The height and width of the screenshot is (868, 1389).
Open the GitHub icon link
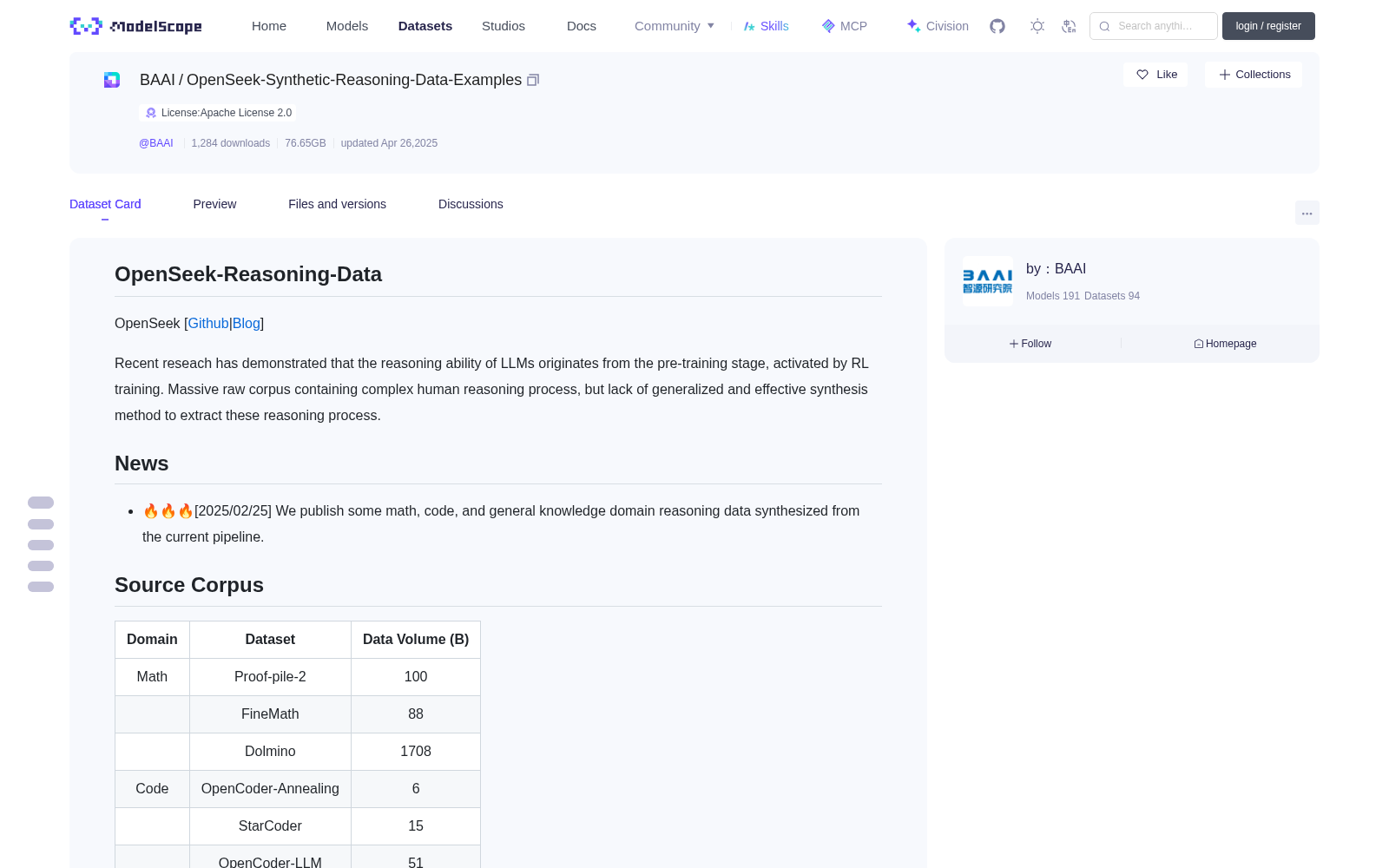click(x=997, y=26)
